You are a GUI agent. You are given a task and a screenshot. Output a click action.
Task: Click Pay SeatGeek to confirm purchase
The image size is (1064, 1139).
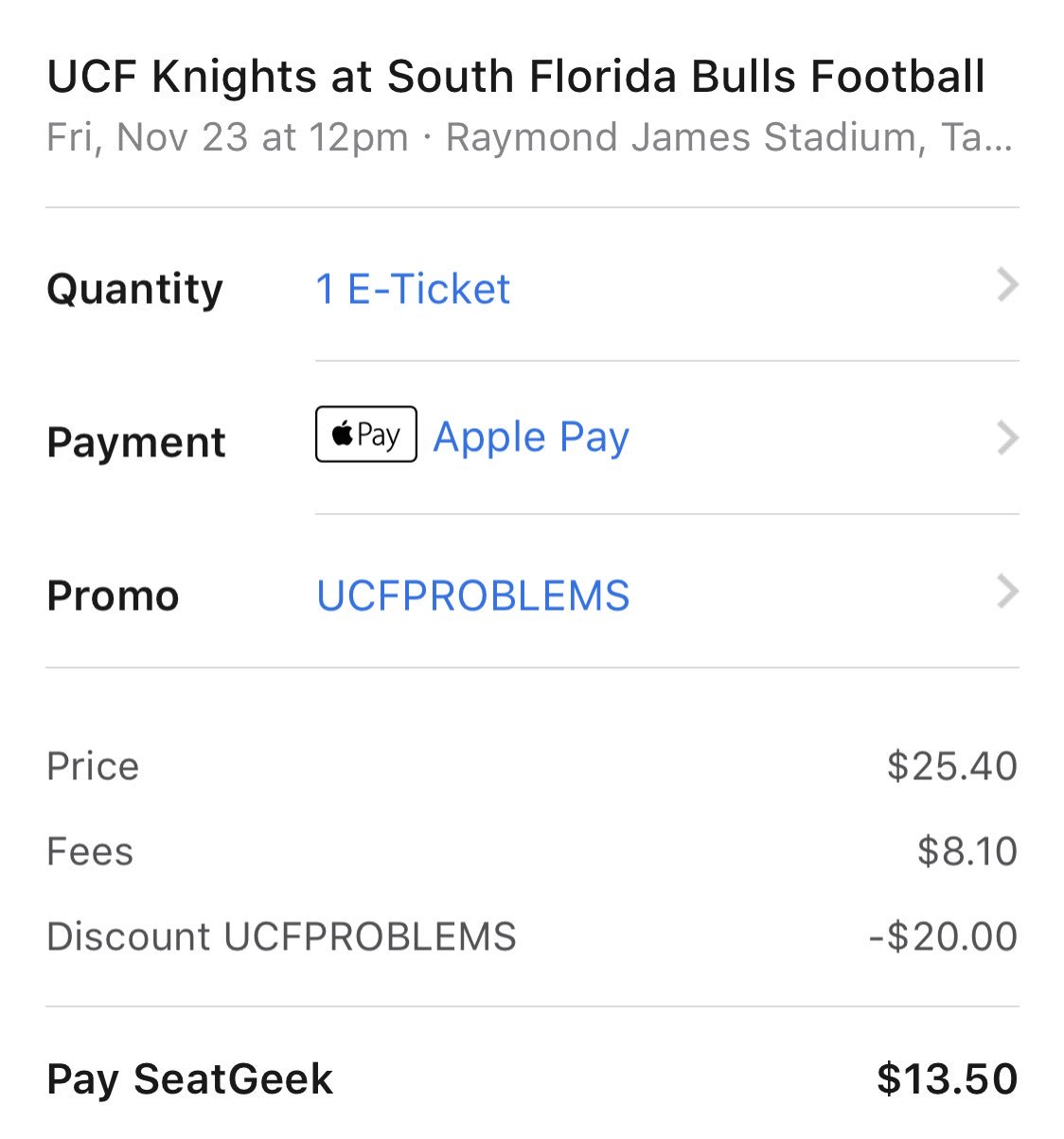[x=189, y=1079]
